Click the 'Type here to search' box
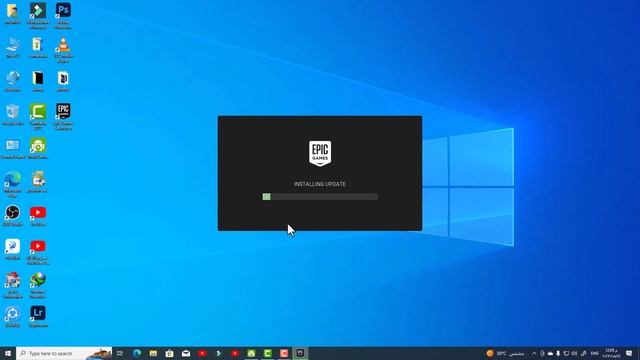Viewport: 640px width, 360px height. [x=64, y=353]
